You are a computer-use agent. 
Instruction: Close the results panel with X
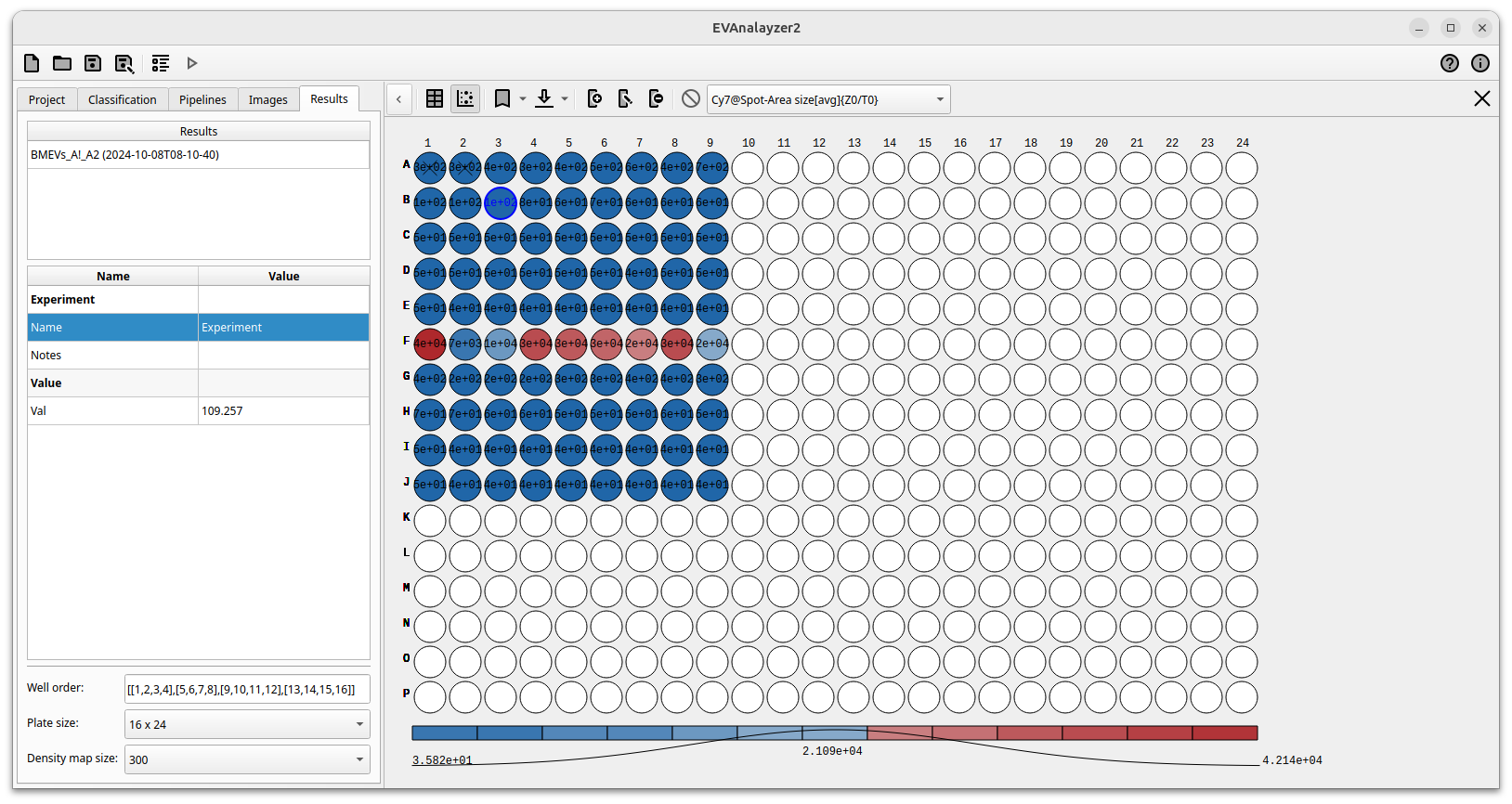[1481, 98]
